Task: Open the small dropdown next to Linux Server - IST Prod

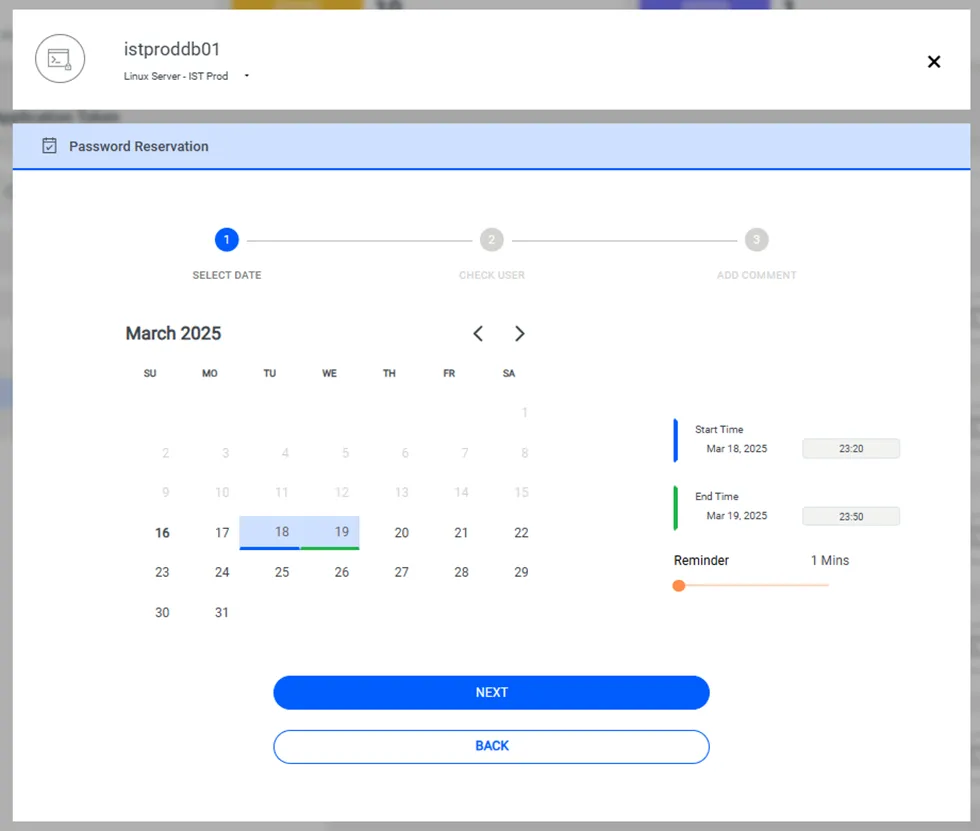Action: pyautogui.click(x=247, y=76)
